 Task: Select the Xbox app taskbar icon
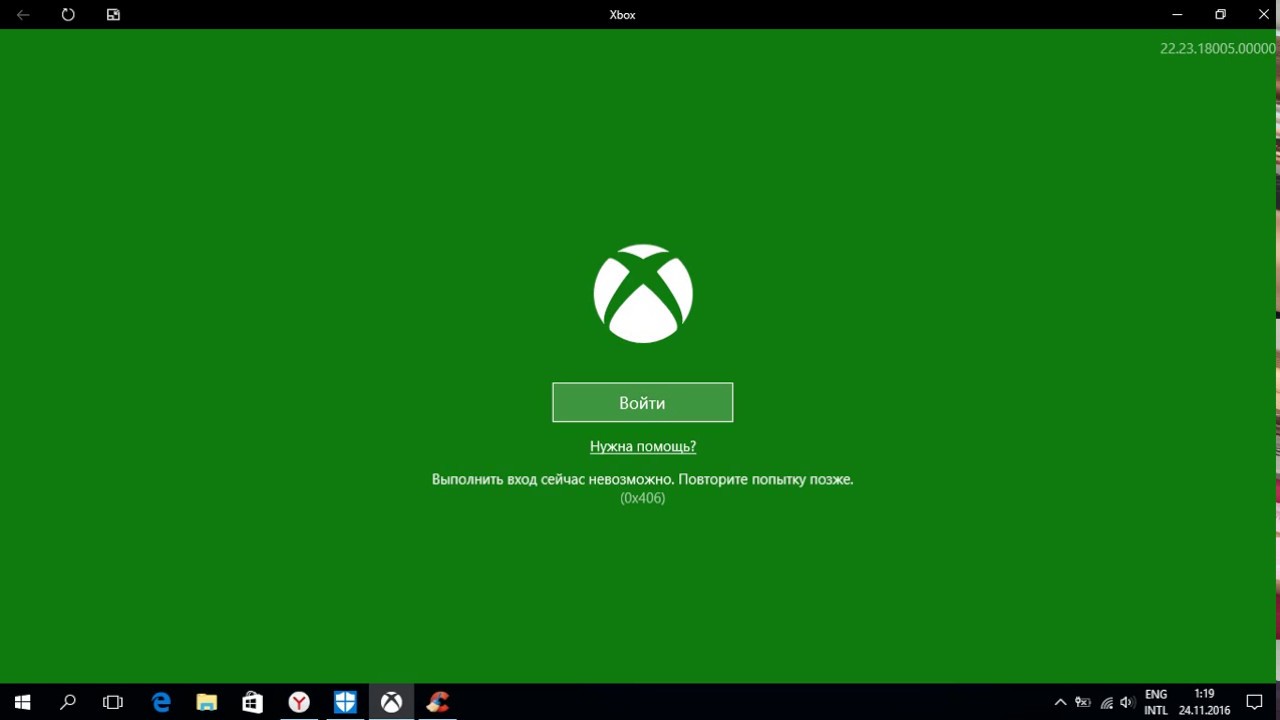[x=391, y=702]
